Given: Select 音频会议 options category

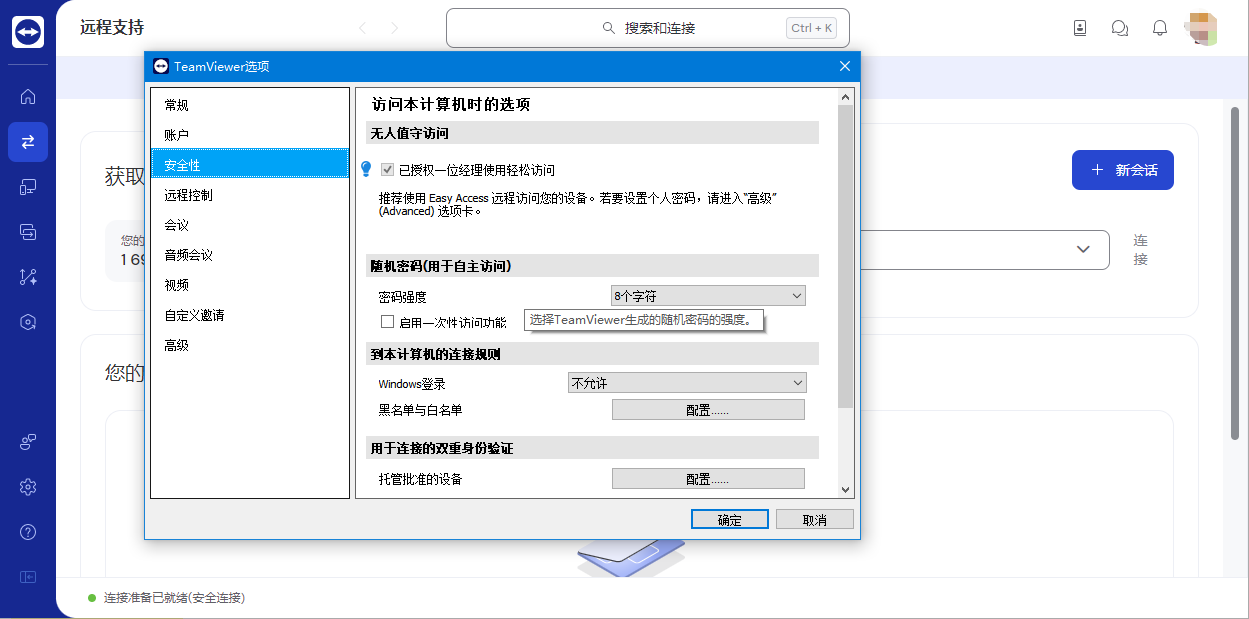Looking at the screenshot, I should tap(250, 255).
